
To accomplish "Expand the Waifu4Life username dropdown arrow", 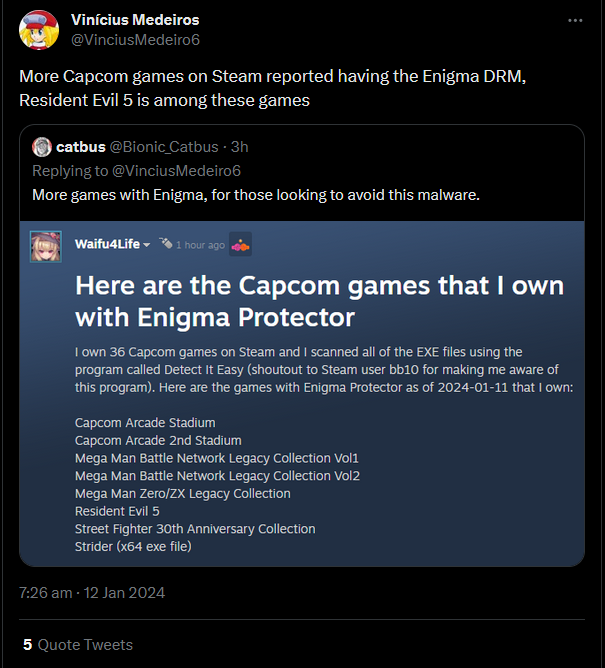I will coord(147,245).
